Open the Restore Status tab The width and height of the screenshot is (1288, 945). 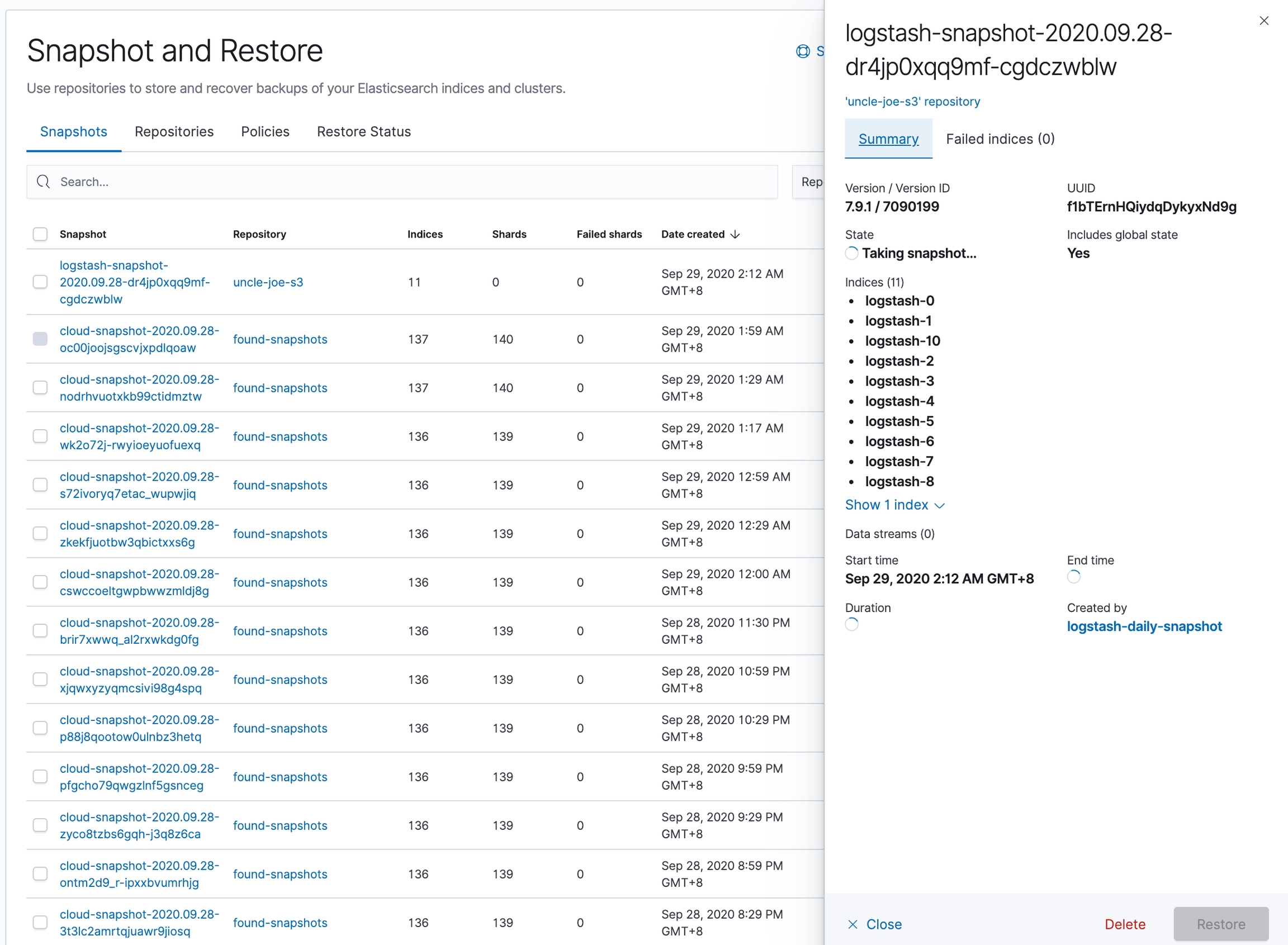363,131
